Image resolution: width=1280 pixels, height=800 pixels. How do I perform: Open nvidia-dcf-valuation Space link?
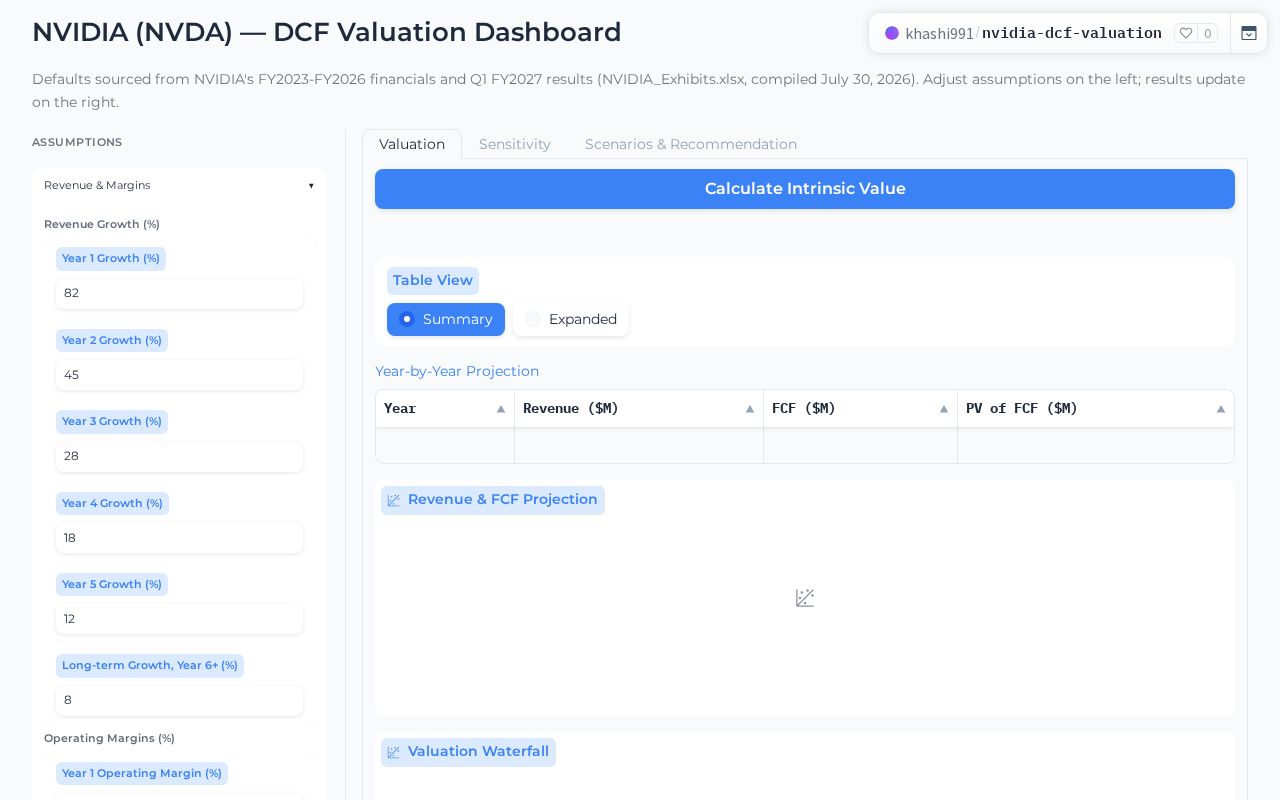pos(1072,33)
